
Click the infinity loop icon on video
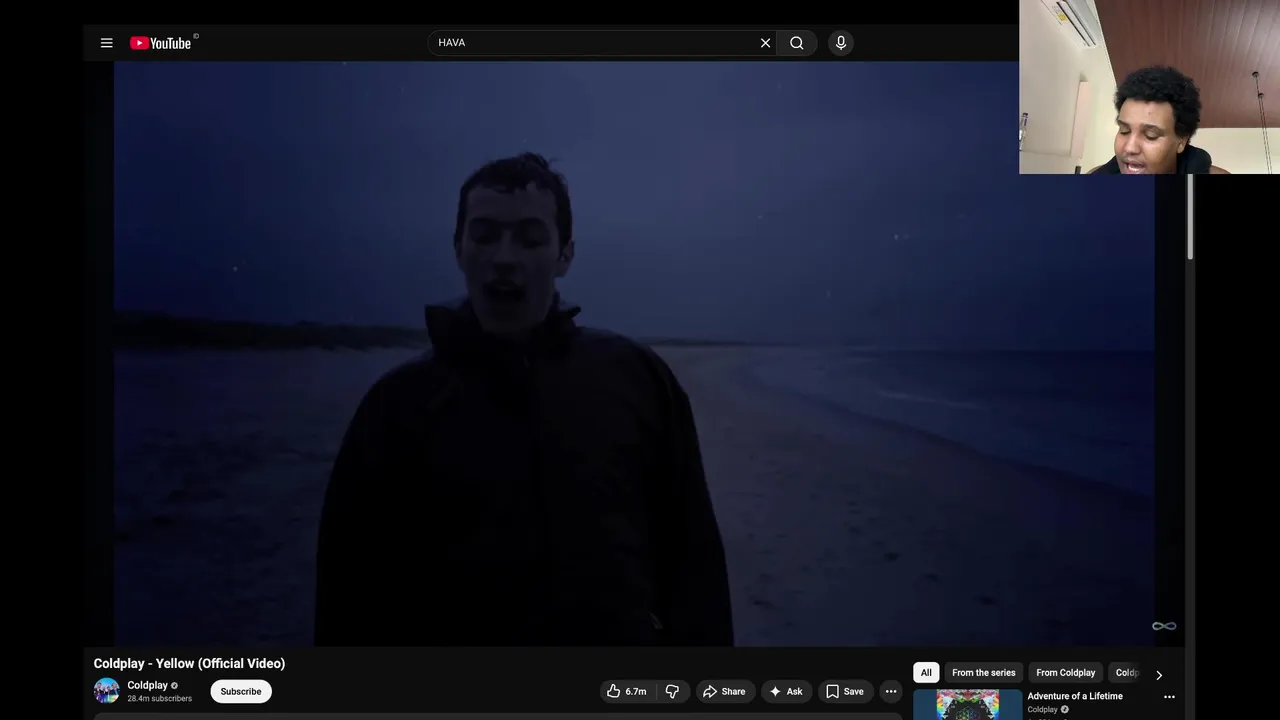(x=1164, y=626)
